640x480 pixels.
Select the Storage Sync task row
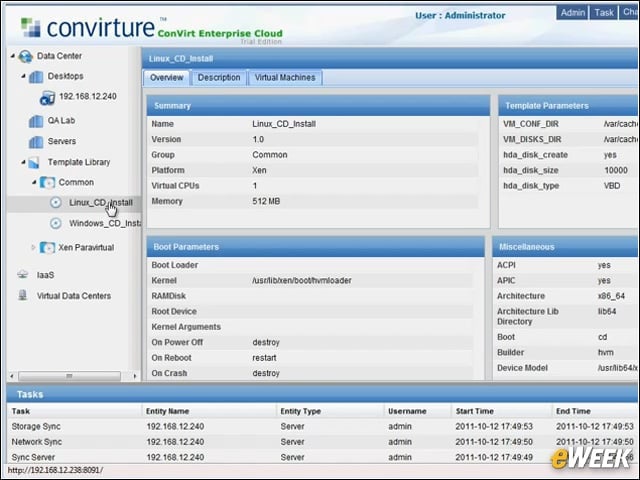(x=323, y=427)
